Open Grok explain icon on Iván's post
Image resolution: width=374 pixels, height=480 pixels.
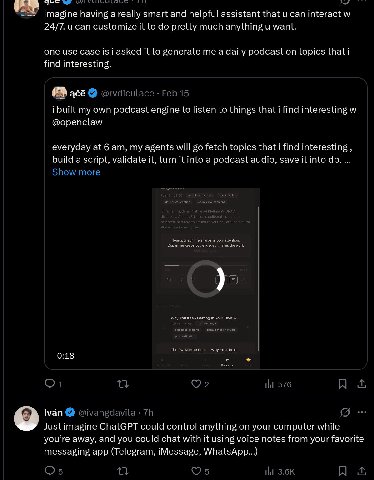(x=345, y=412)
